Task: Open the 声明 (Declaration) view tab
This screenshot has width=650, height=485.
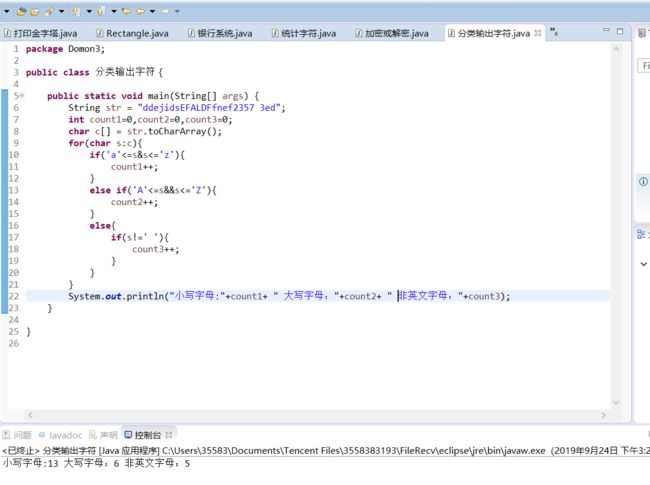Action: pyautogui.click(x=104, y=435)
